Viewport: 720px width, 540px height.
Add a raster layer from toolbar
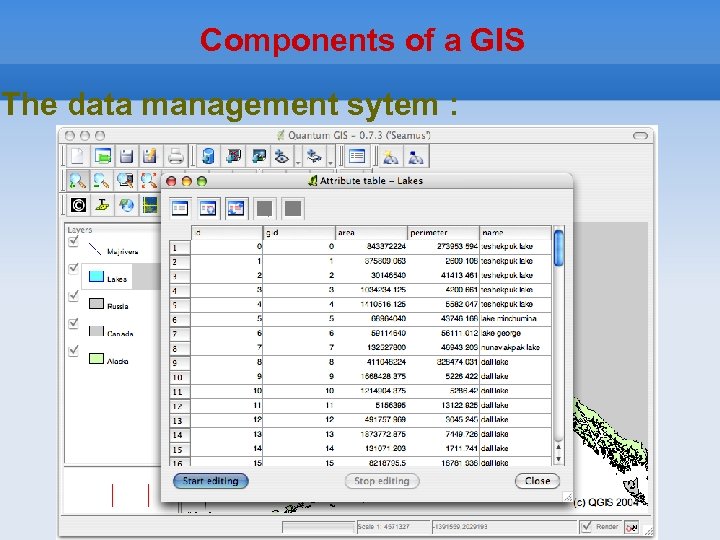[x=258, y=156]
